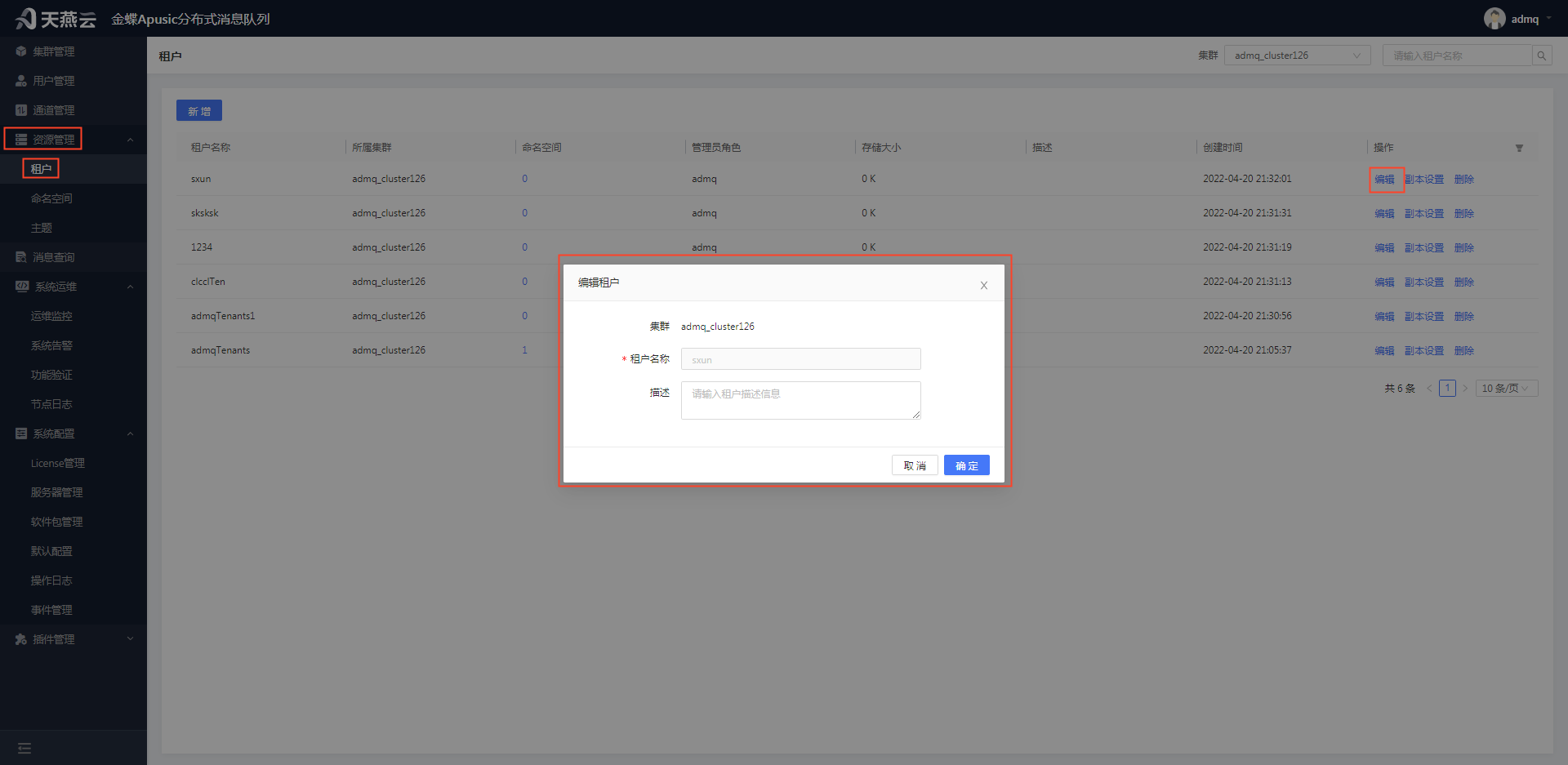Click the 描述 textarea in dialog
Screen dimensions: 1568x765
(x=800, y=400)
